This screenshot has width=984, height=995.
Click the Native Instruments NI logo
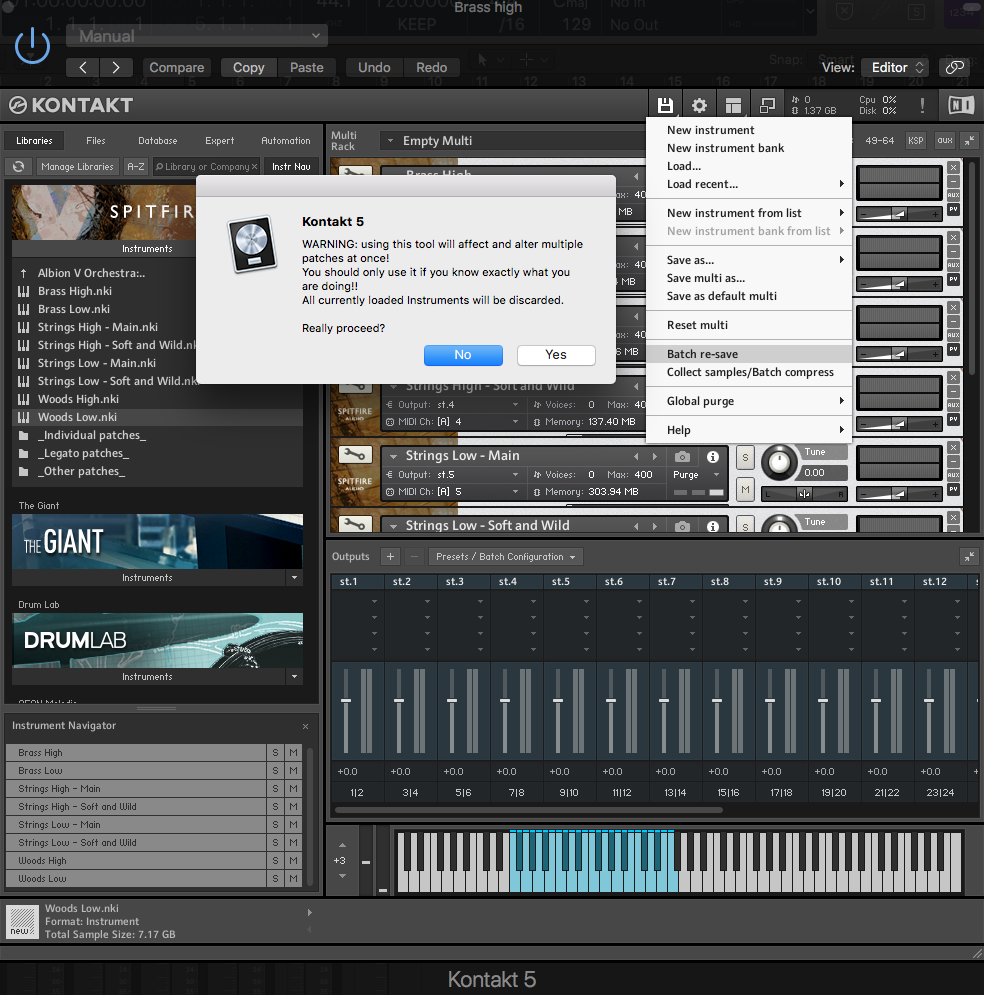point(961,105)
